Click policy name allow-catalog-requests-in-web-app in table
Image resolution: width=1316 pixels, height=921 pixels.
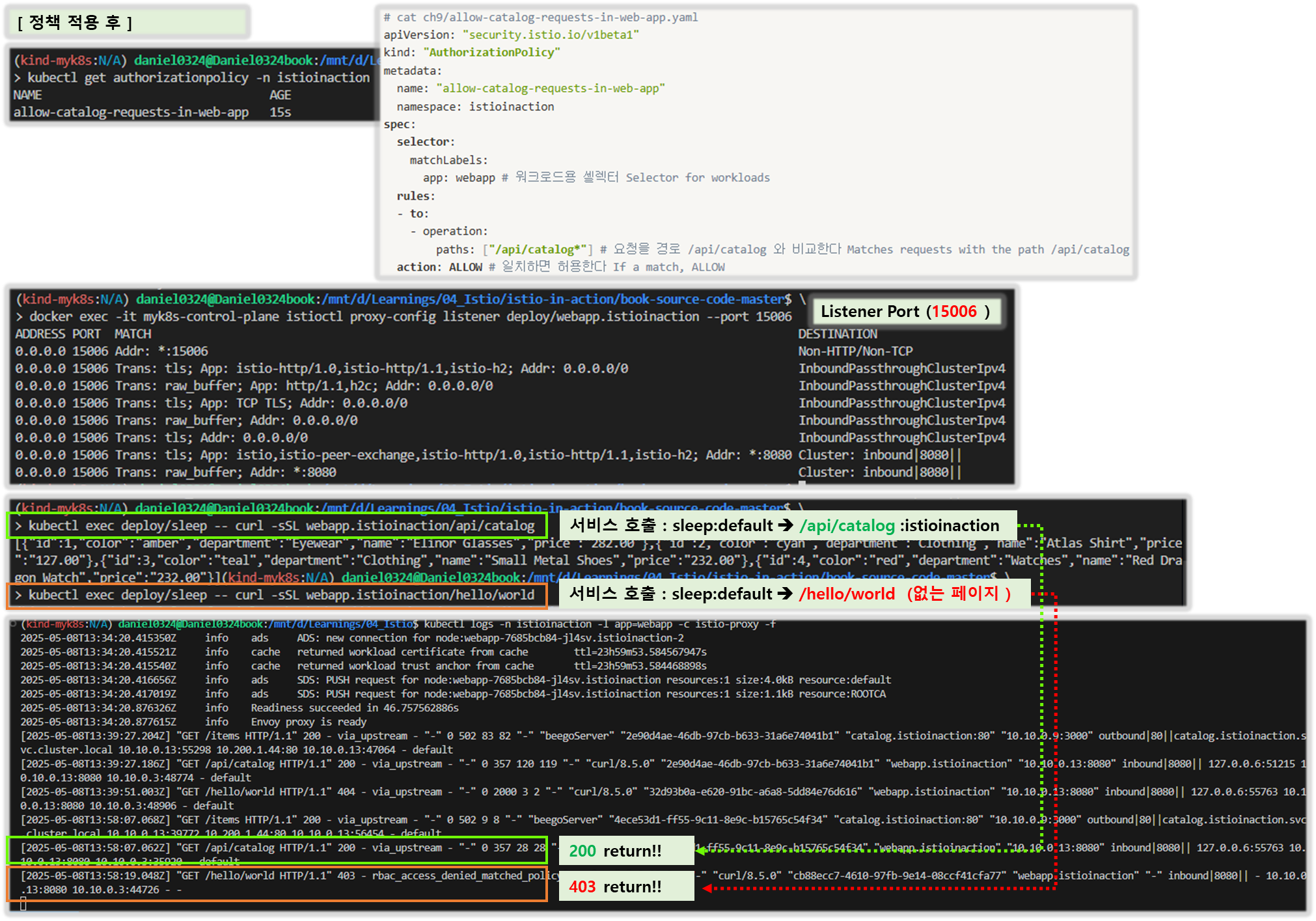pos(131,112)
